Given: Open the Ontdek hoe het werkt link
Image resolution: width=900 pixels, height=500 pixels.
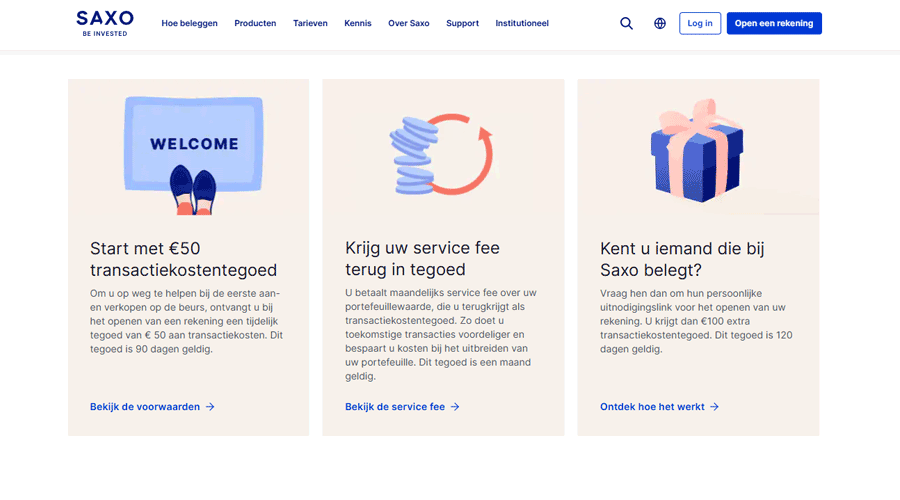Looking at the screenshot, I should coord(652,407).
